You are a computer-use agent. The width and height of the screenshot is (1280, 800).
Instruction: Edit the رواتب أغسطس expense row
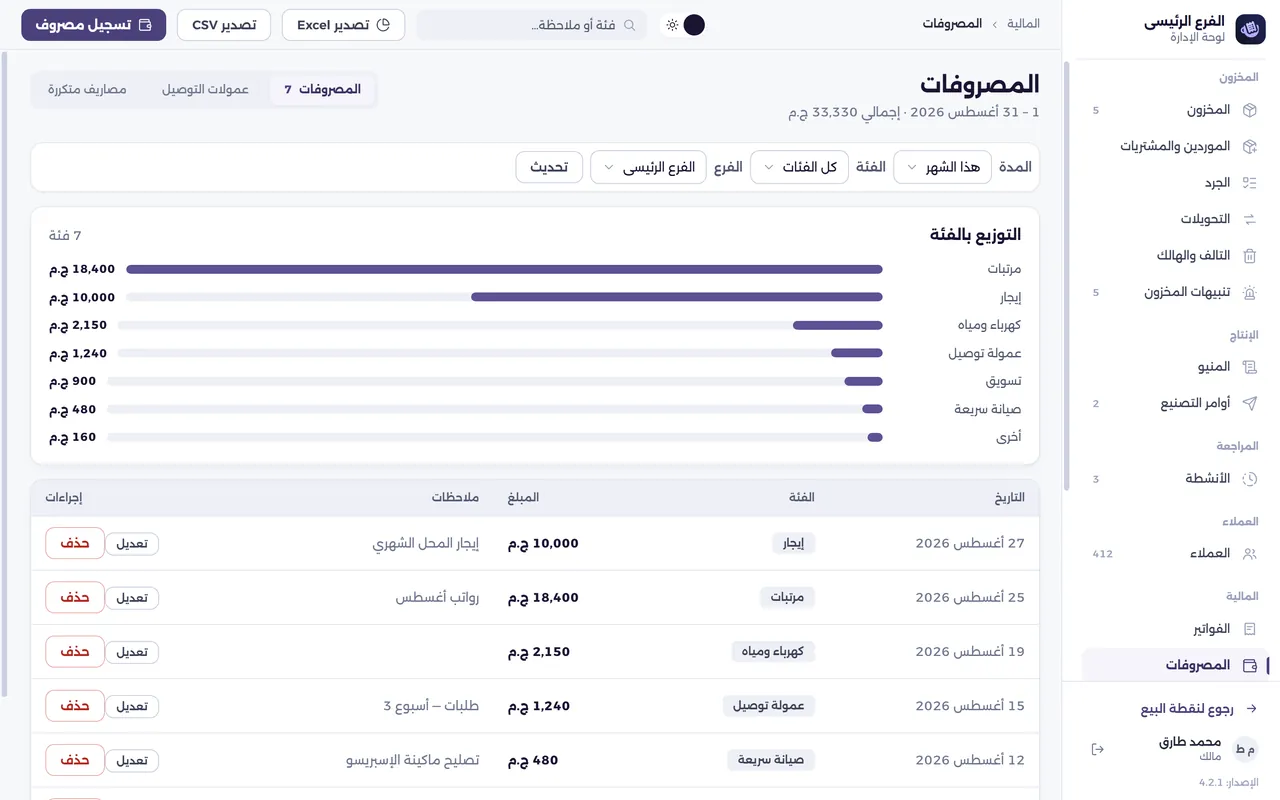132,598
